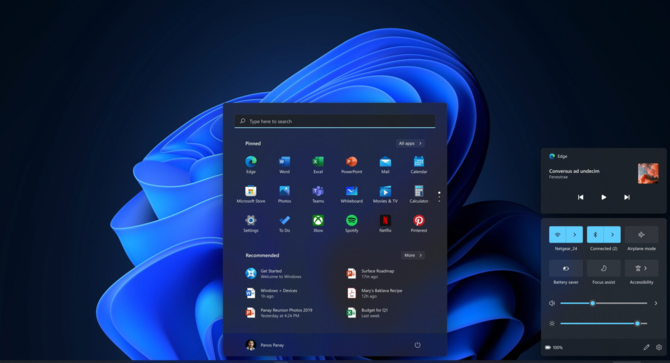Open Surface Roadmap presentation

tap(370, 274)
